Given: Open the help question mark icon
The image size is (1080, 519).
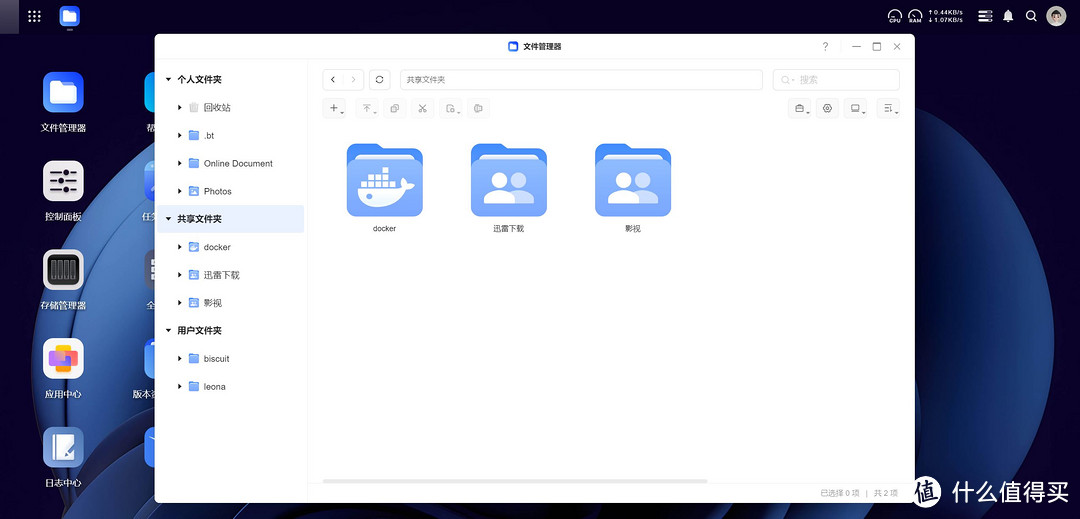Looking at the screenshot, I should tap(825, 47).
